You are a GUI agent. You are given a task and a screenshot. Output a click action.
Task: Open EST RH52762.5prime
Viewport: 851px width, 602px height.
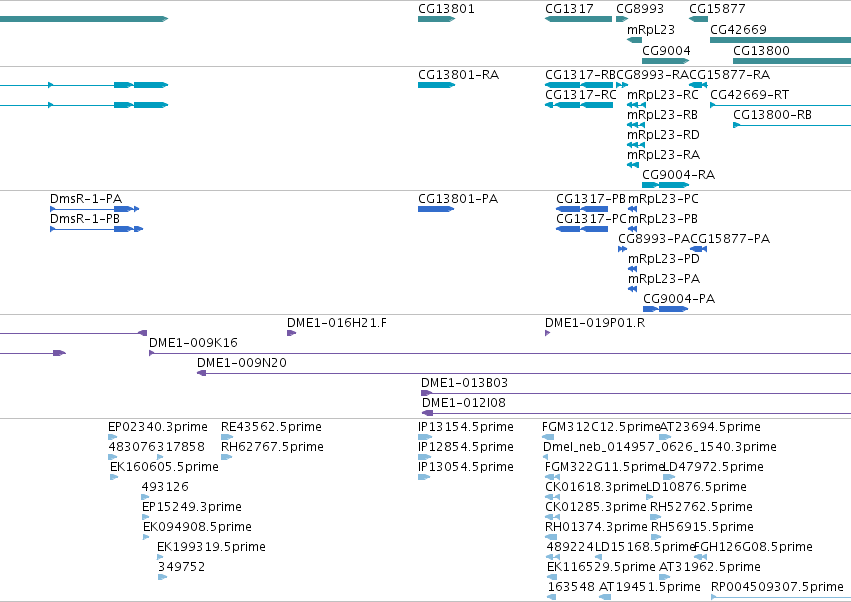coord(701,508)
